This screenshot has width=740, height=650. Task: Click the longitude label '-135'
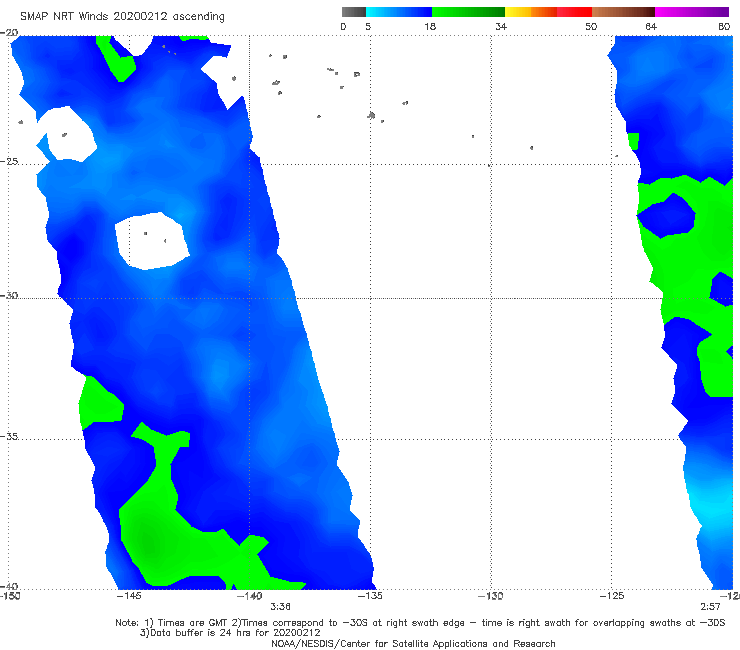click(370, 596)
